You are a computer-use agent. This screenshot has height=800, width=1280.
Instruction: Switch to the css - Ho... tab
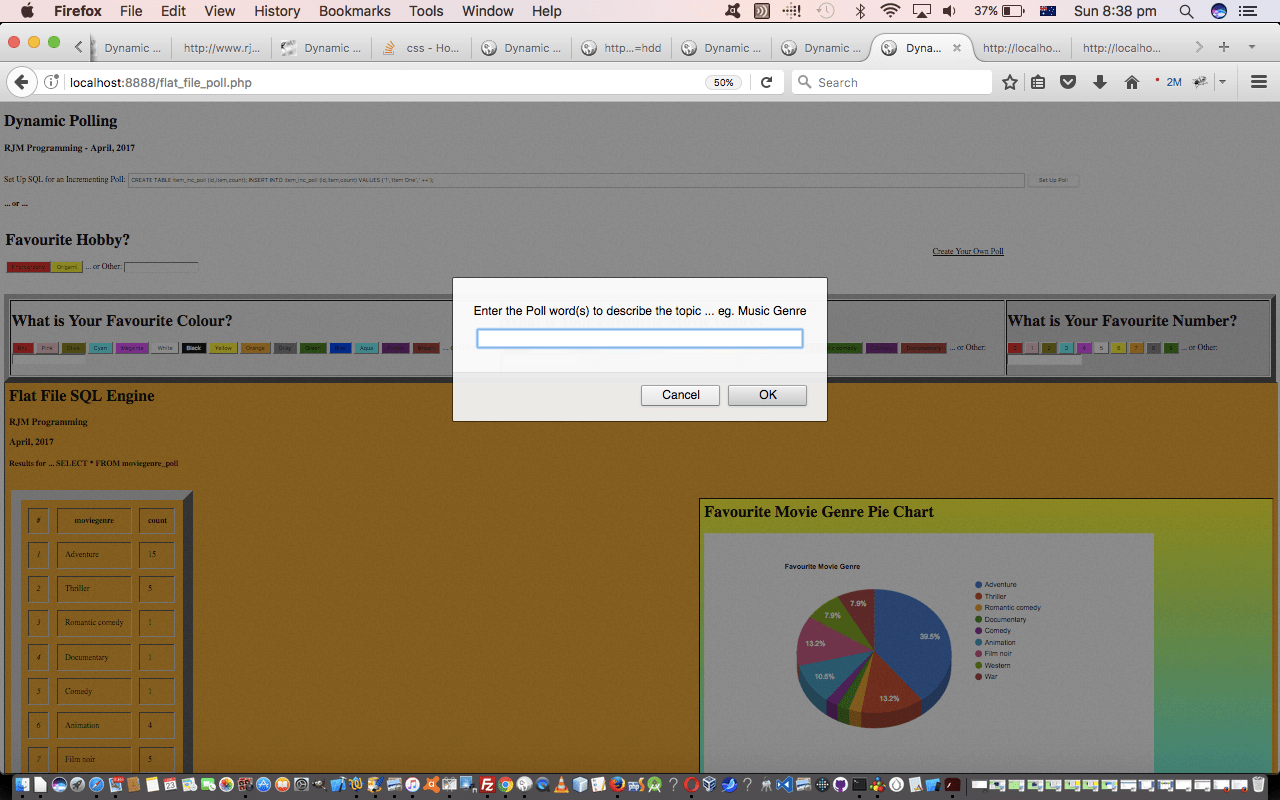click(422, 48)
